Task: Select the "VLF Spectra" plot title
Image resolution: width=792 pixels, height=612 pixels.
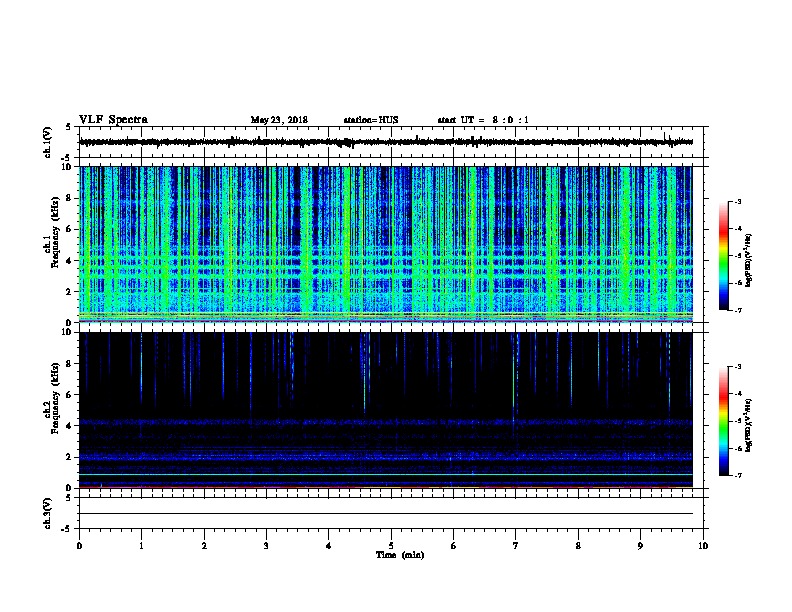Action: pos(113,120)
